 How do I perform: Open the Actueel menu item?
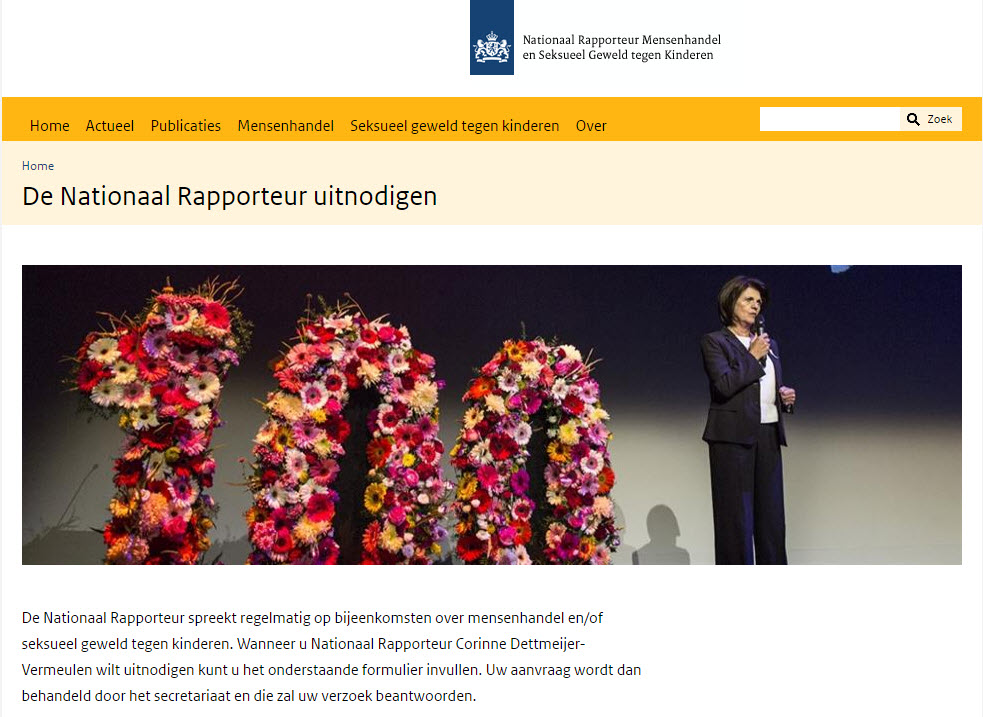click(x=110, y=126)
